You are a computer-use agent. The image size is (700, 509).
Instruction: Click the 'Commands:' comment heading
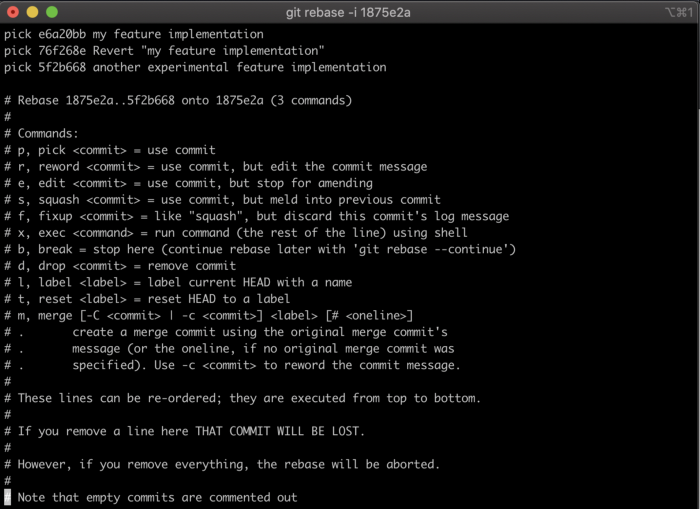48,133
